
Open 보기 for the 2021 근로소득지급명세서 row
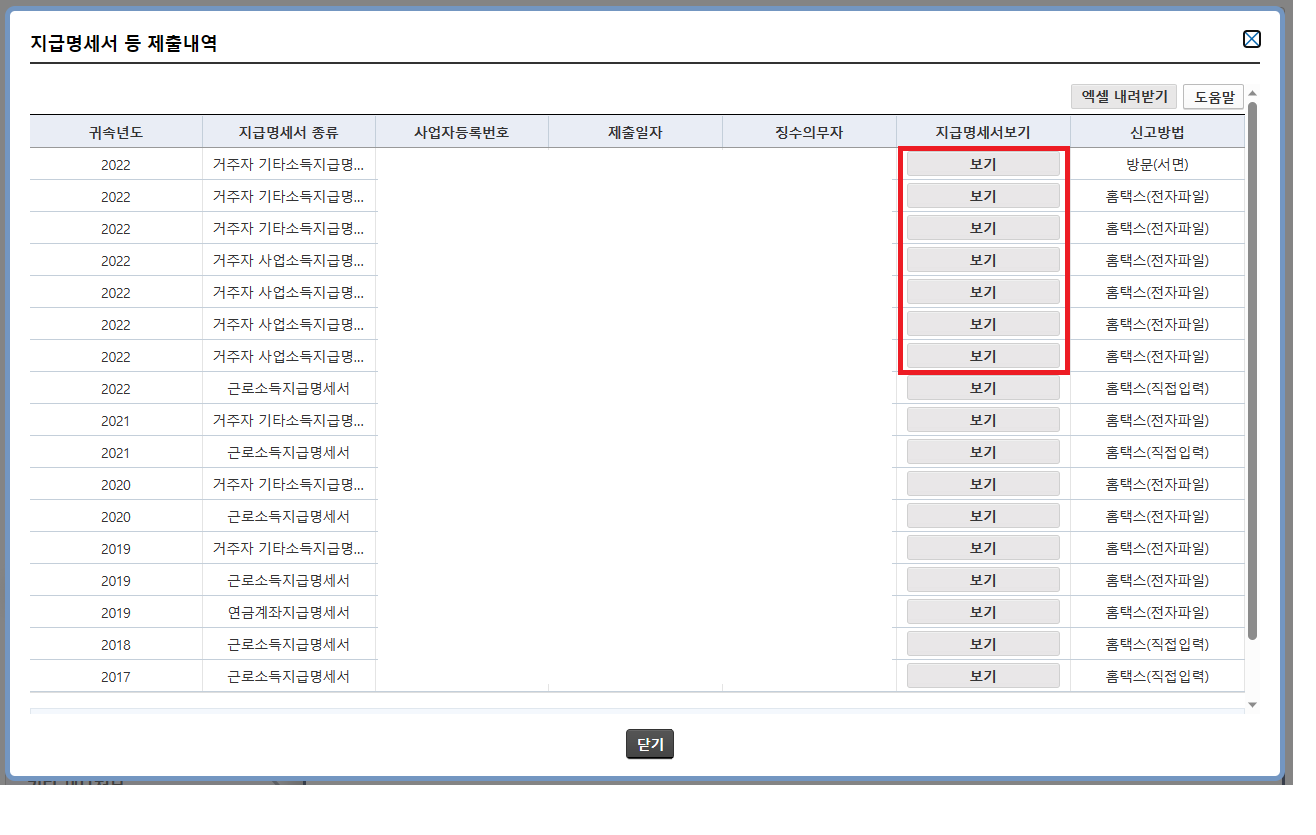click(983, 451)
